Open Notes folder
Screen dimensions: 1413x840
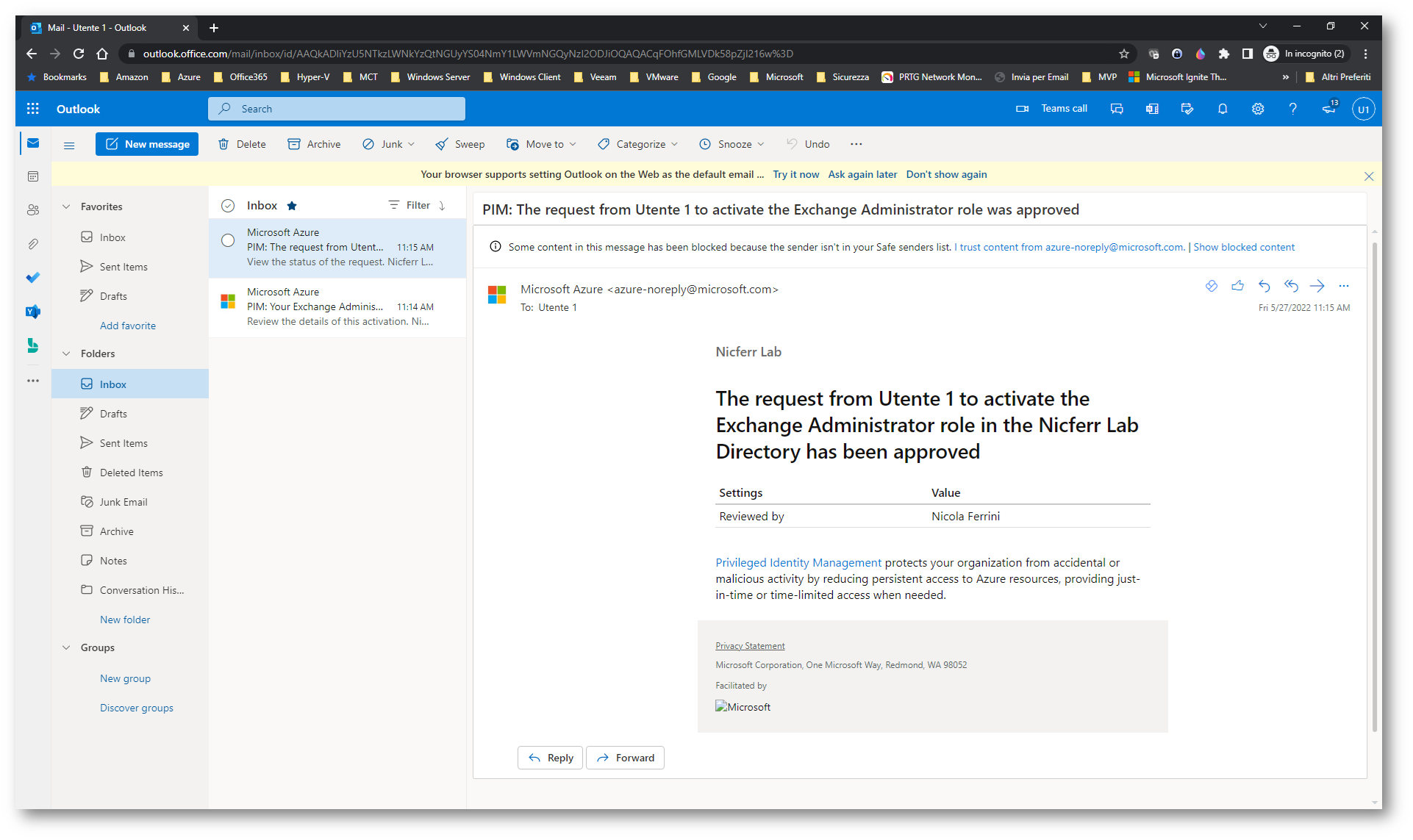click(x=130, y=561)
